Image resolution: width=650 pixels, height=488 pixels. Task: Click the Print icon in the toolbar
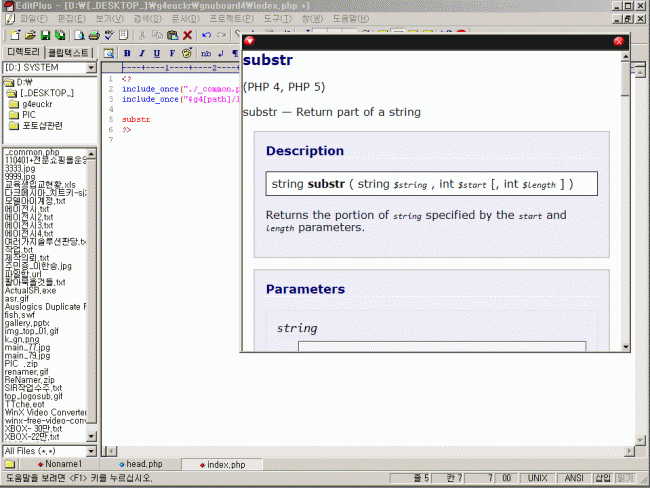point(92,35)
